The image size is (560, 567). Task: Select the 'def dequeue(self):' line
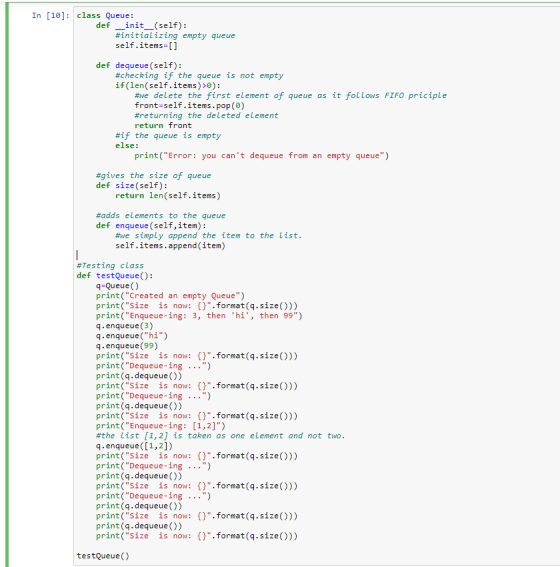(x=139, y=65)
